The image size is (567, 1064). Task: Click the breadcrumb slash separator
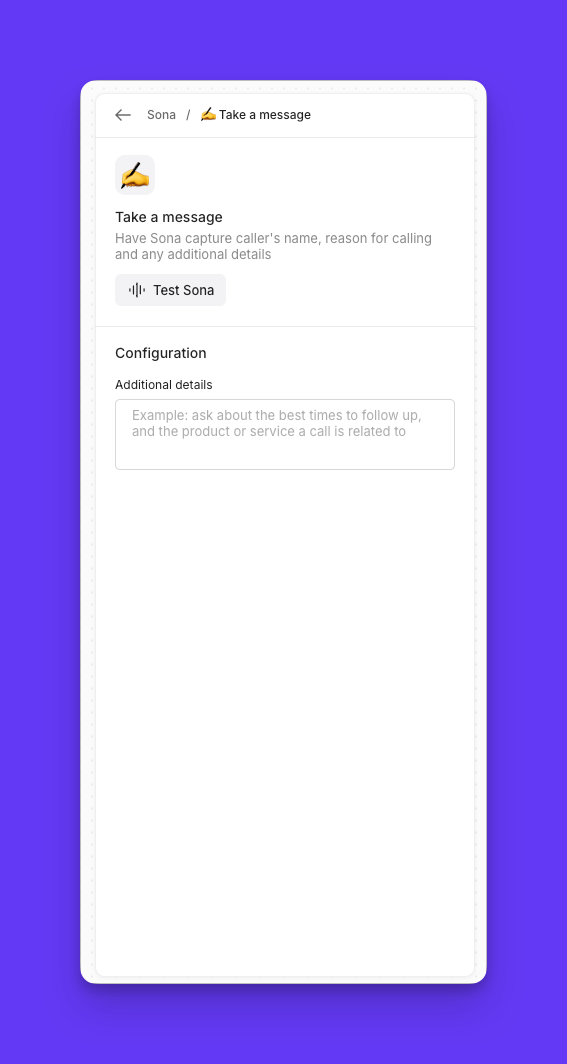pos(188,115)
